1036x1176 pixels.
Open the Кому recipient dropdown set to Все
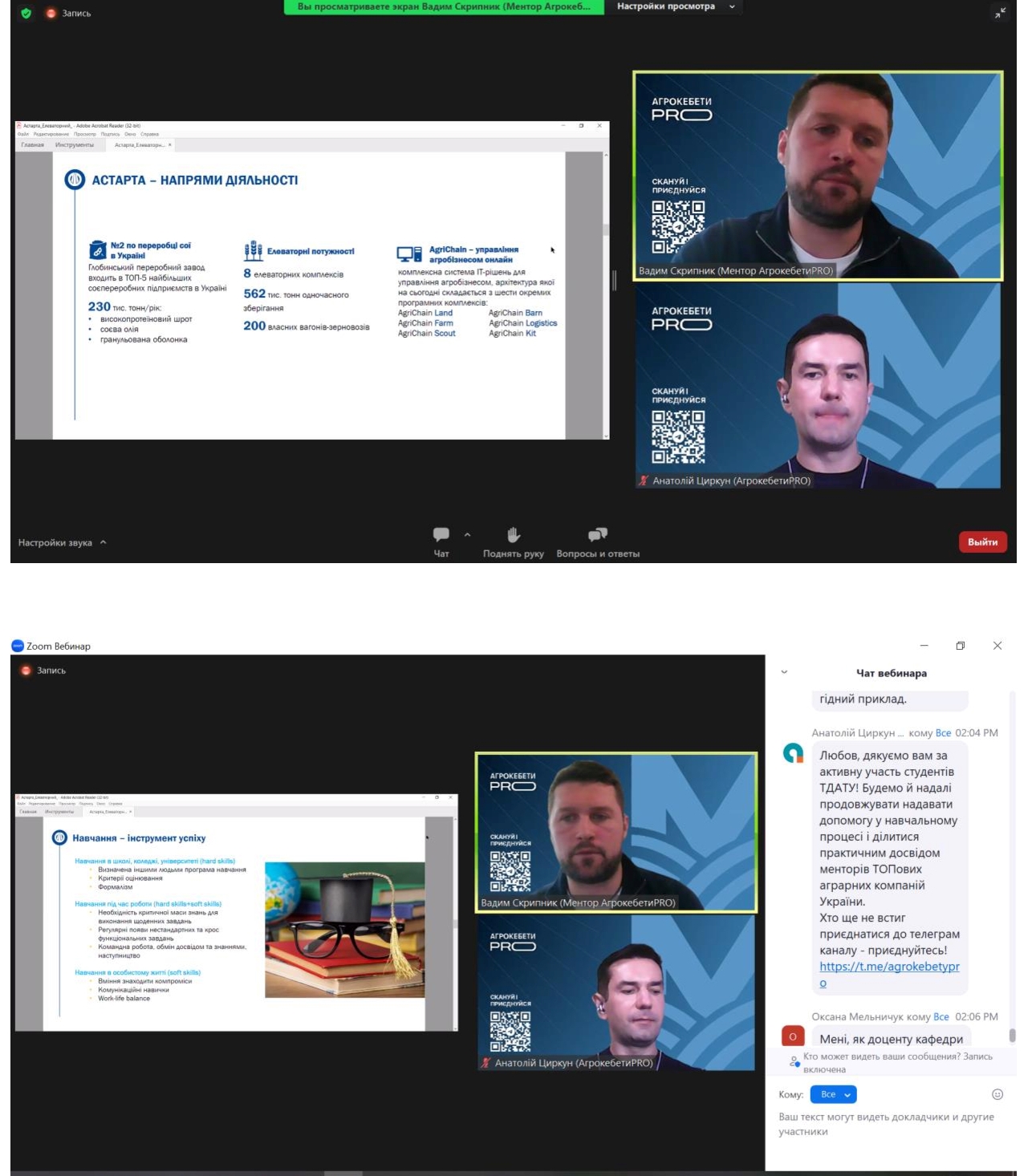click(834, 1094)
